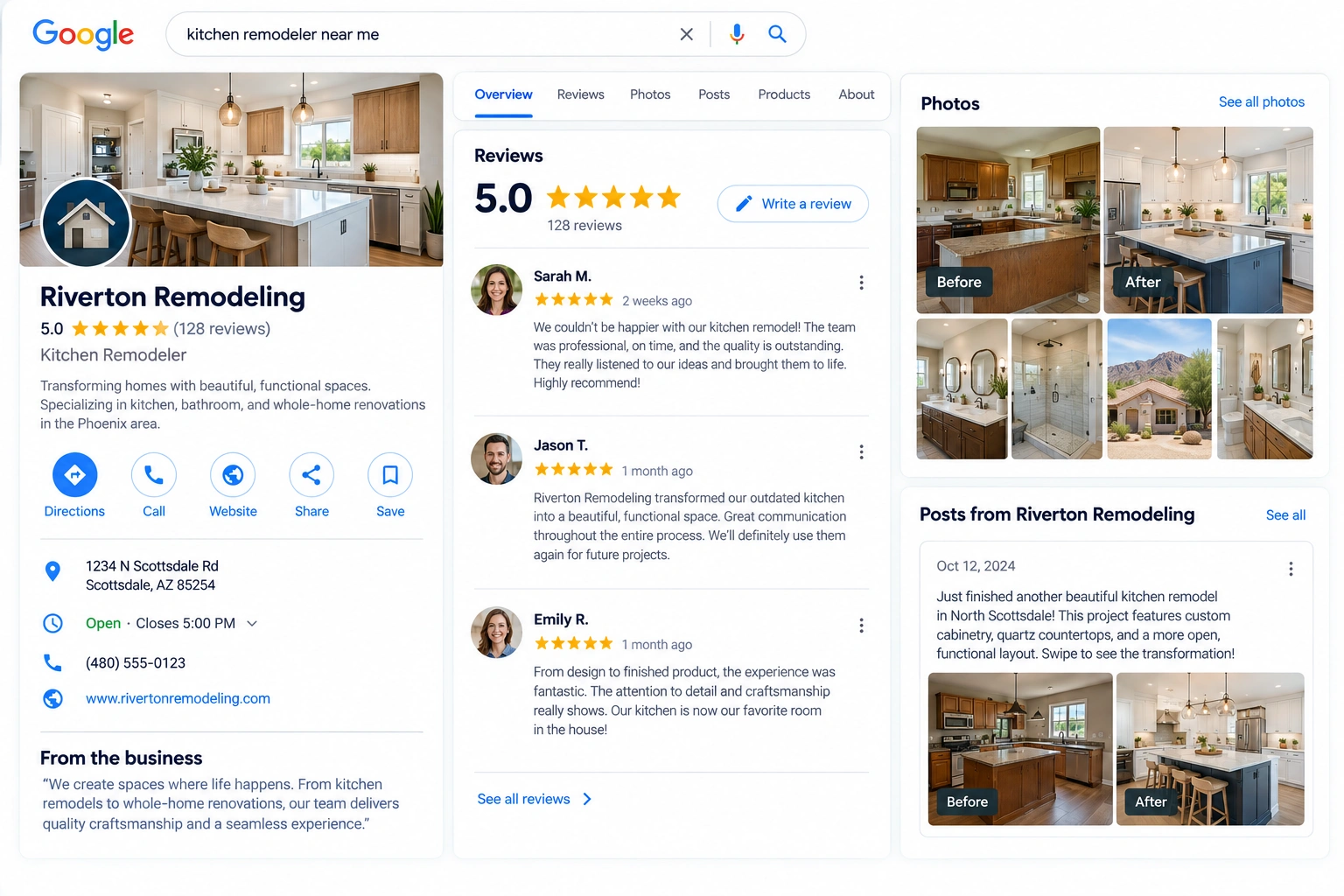Open Emily R.'s profile picture
The image size is (1344, 896).
[496, 633]
